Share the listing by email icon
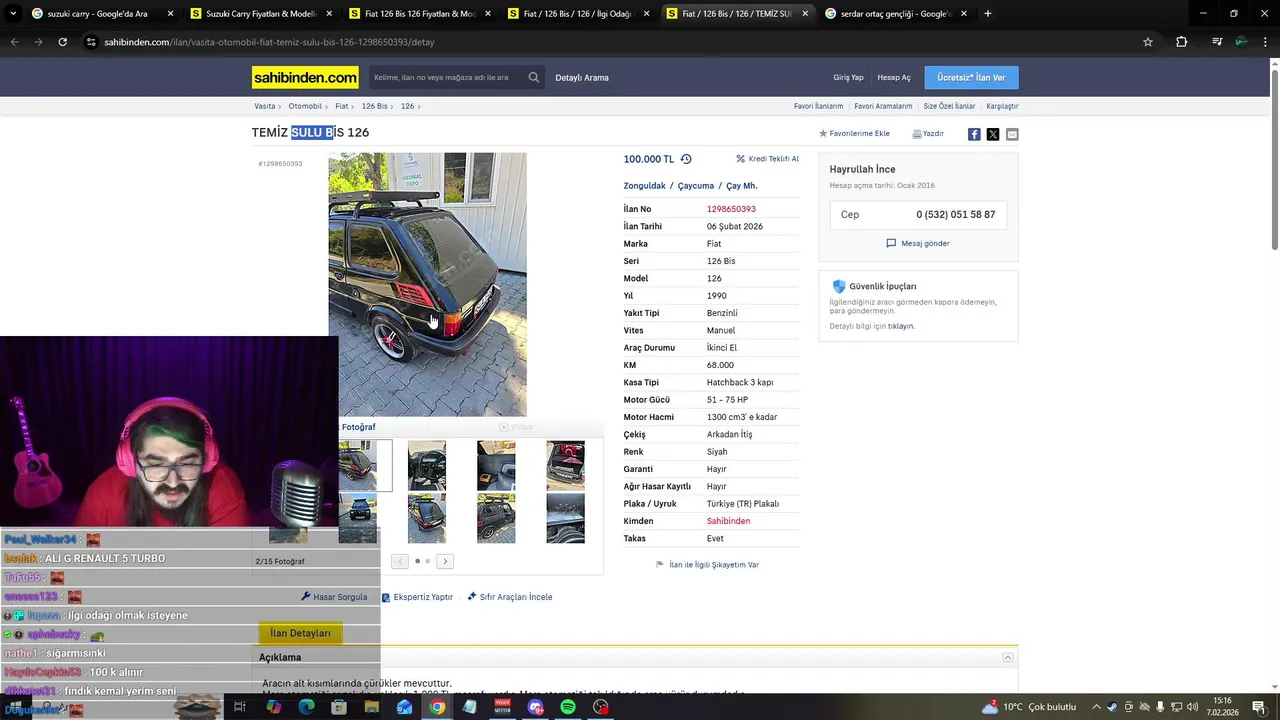The height and width of the screenshot is (720, 1280). 1012,134
